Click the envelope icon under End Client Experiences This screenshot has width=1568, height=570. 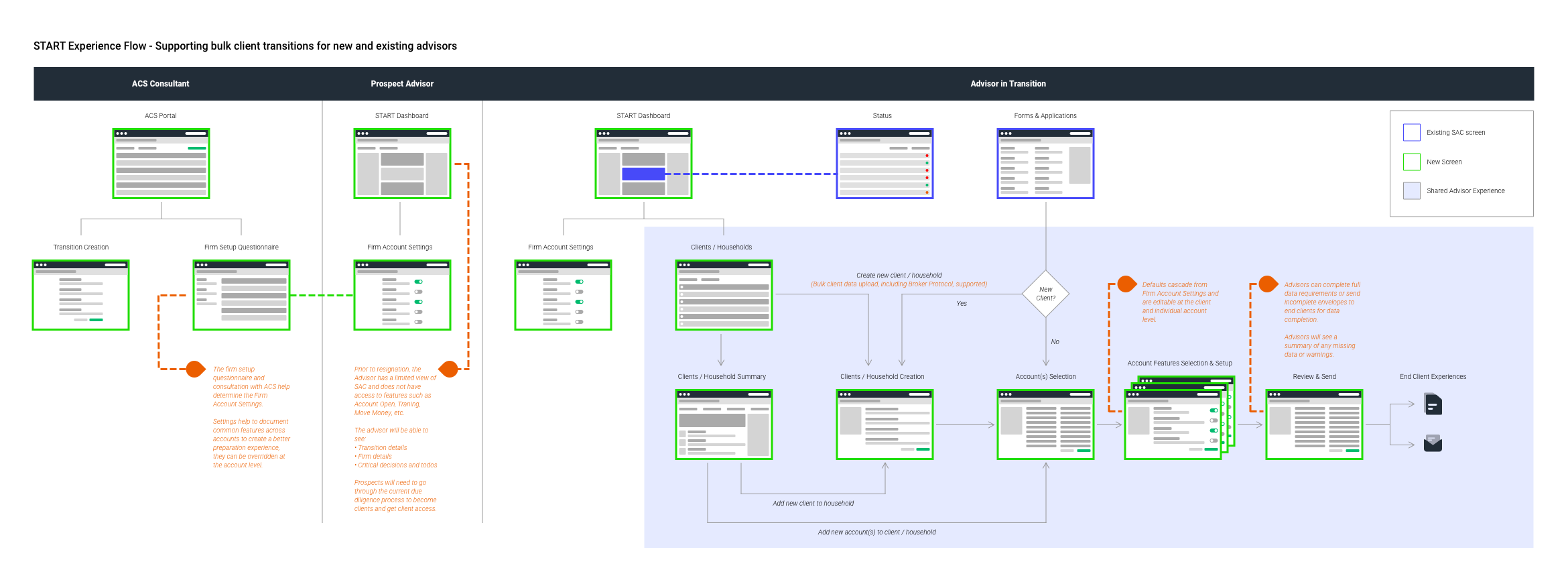pyautogui.click(x=1433, y=443)
